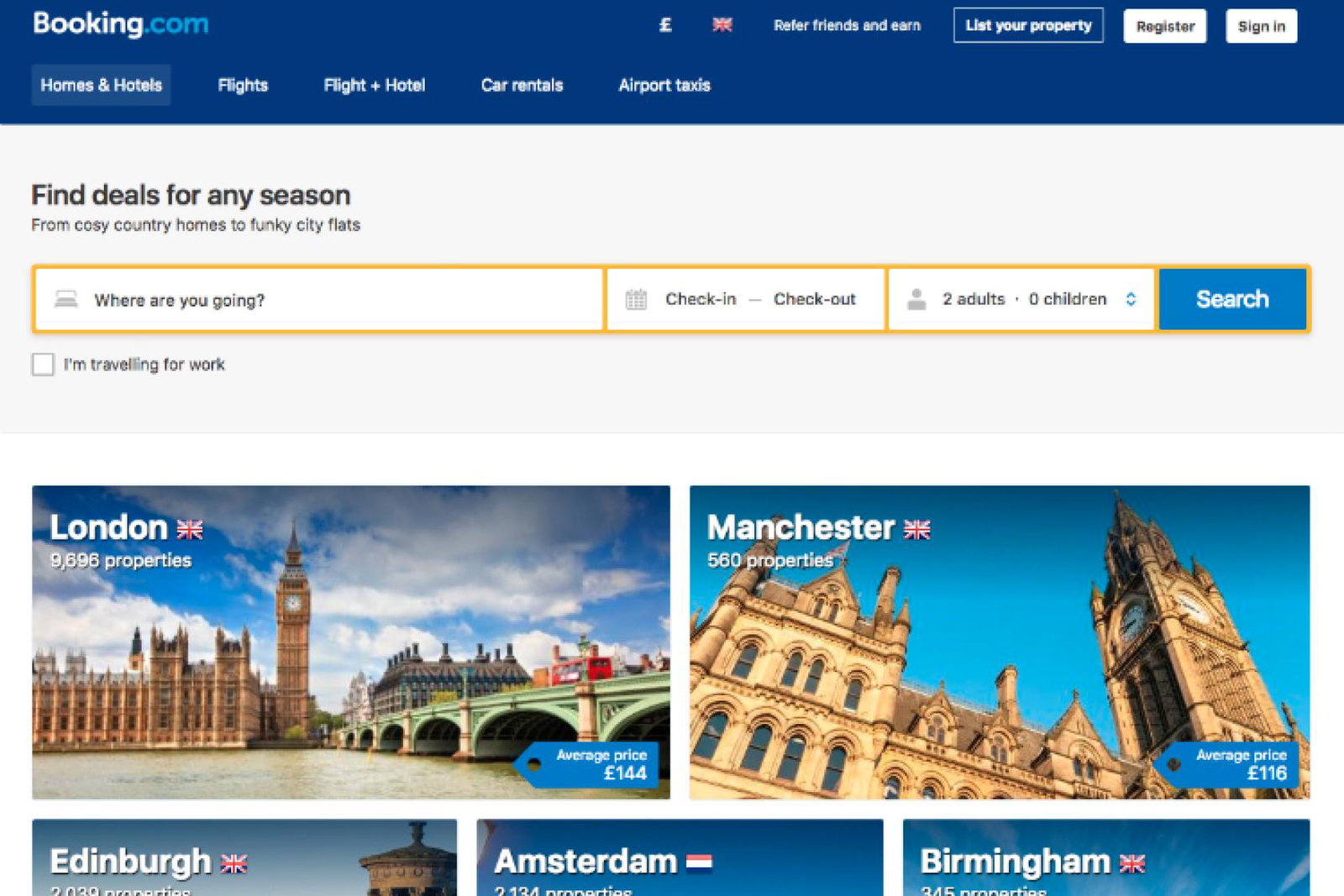Select the Homes & Hotels tab
This screenshot has width=1344, height=896.
pyautogui.click(x=101, y=85)
